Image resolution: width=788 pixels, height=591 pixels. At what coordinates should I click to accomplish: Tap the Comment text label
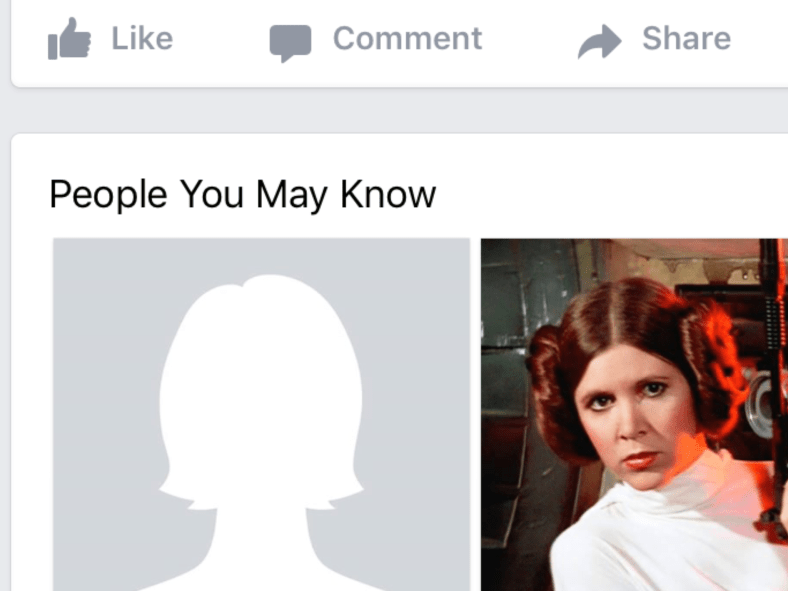408,39
